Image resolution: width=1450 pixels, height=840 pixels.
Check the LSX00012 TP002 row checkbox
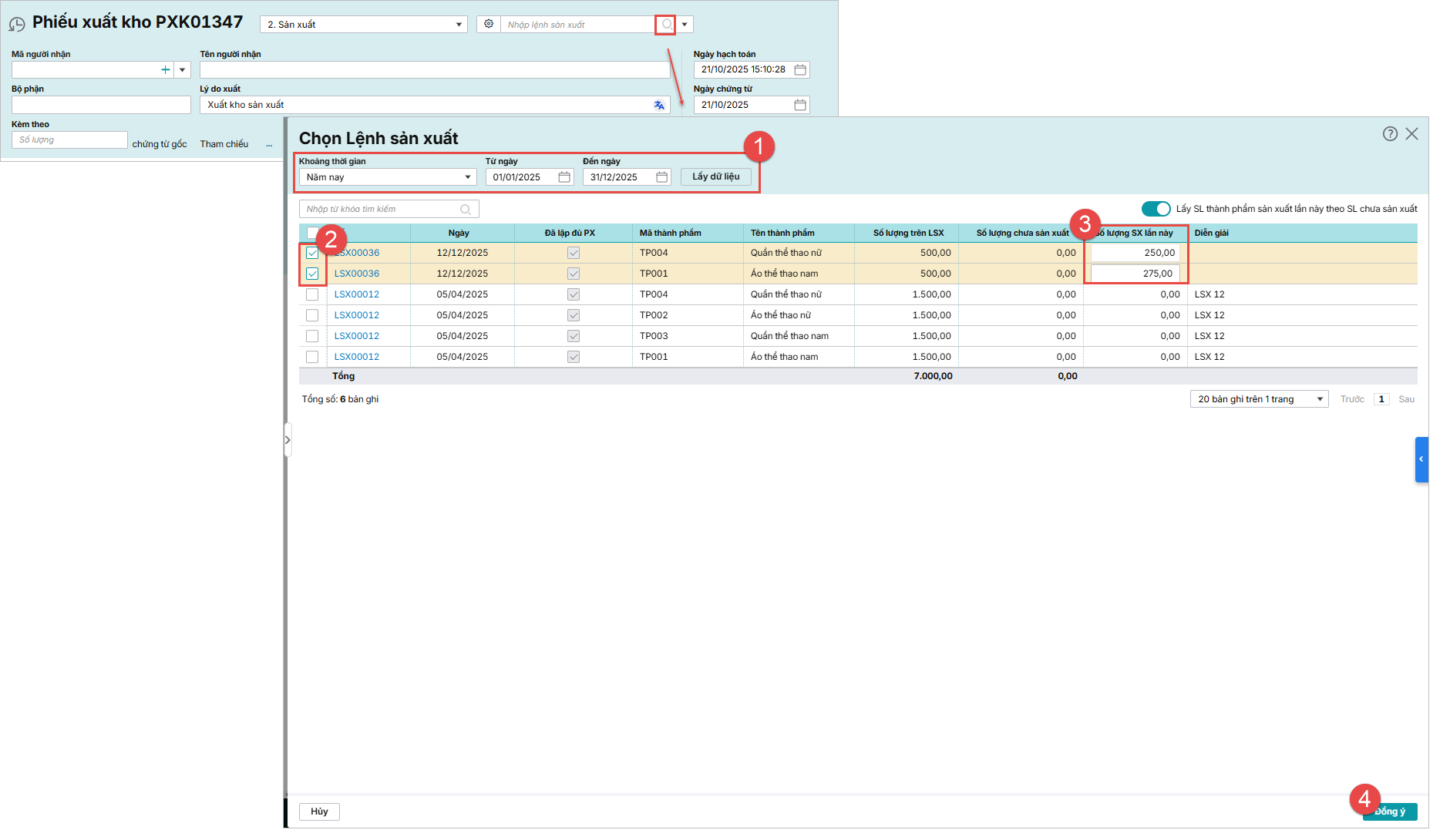pos(312,315)
